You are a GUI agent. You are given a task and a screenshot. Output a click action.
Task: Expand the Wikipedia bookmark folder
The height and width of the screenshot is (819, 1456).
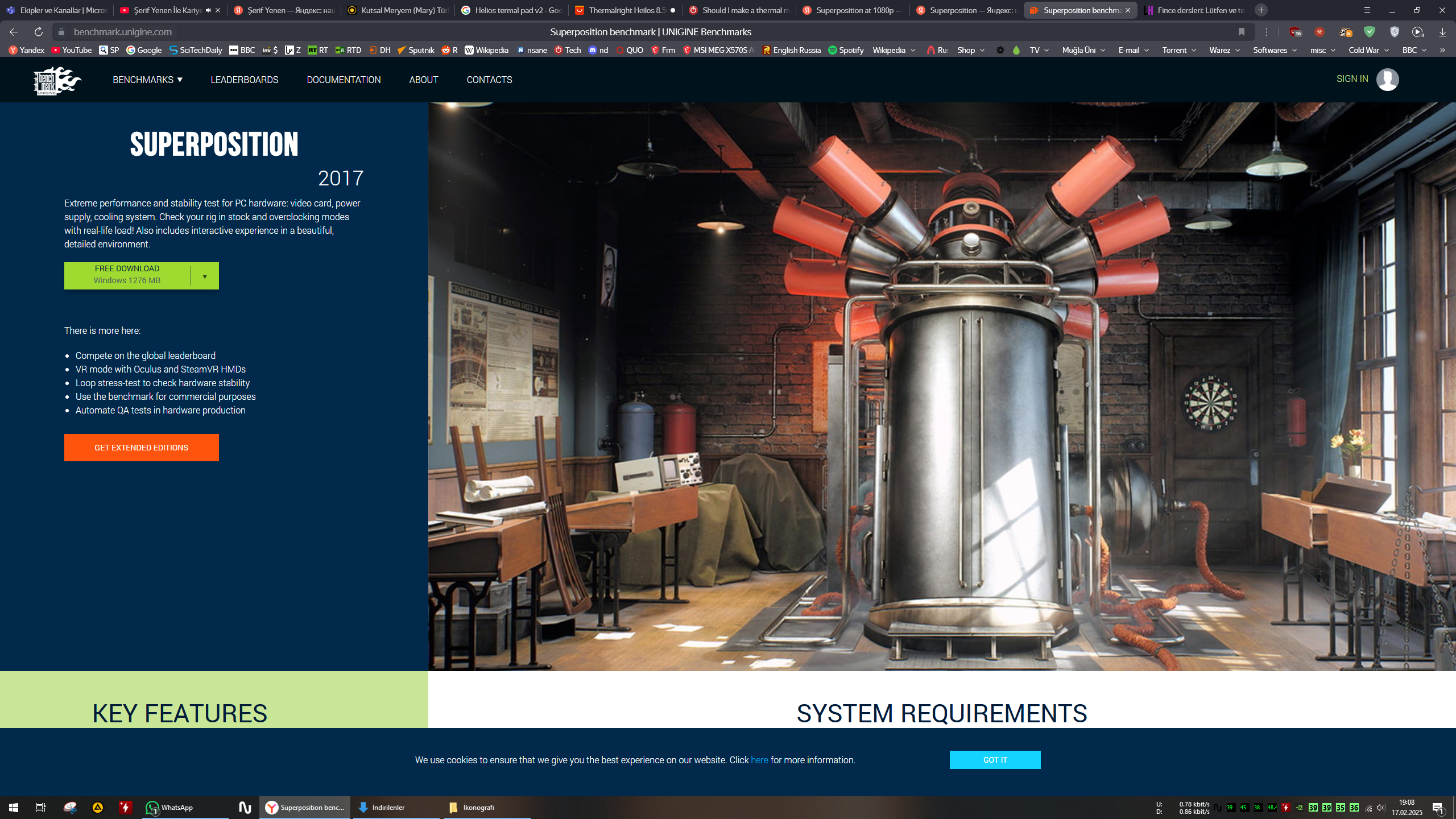(x=894, y=50)
